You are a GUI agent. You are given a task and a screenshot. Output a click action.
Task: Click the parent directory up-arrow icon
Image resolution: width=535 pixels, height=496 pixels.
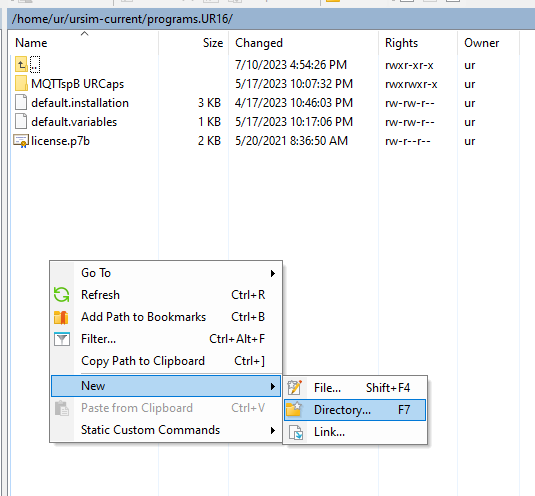pyautogui.click(x=21, y=64)
